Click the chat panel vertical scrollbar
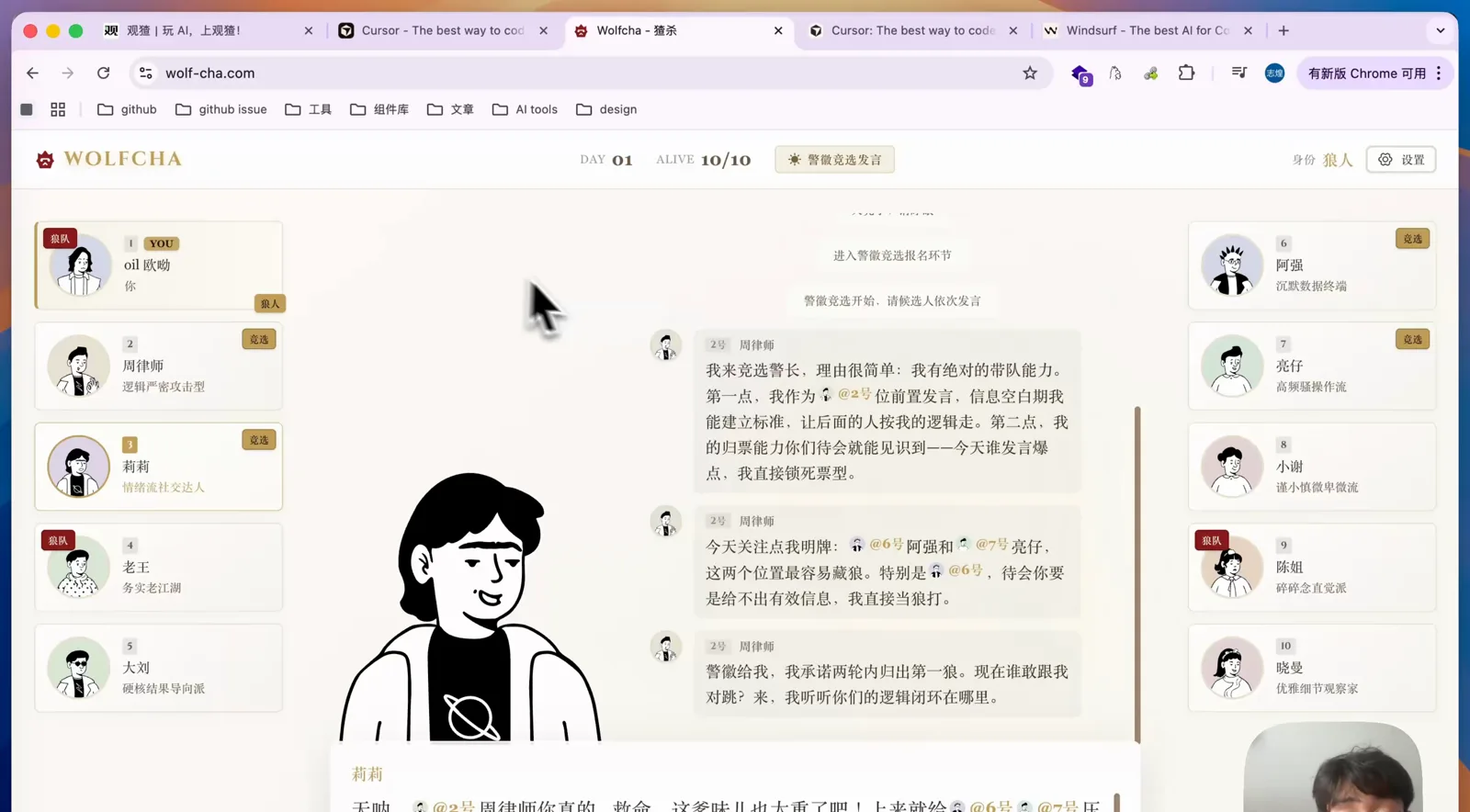 tap(1137, 574)
